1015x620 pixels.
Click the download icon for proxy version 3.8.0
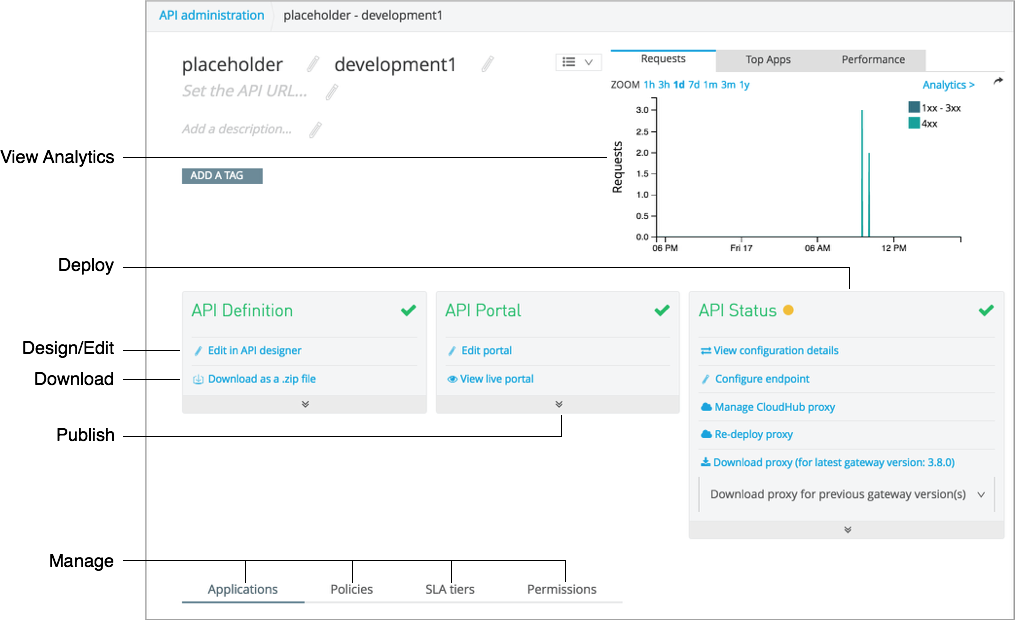tap(708, 461)
